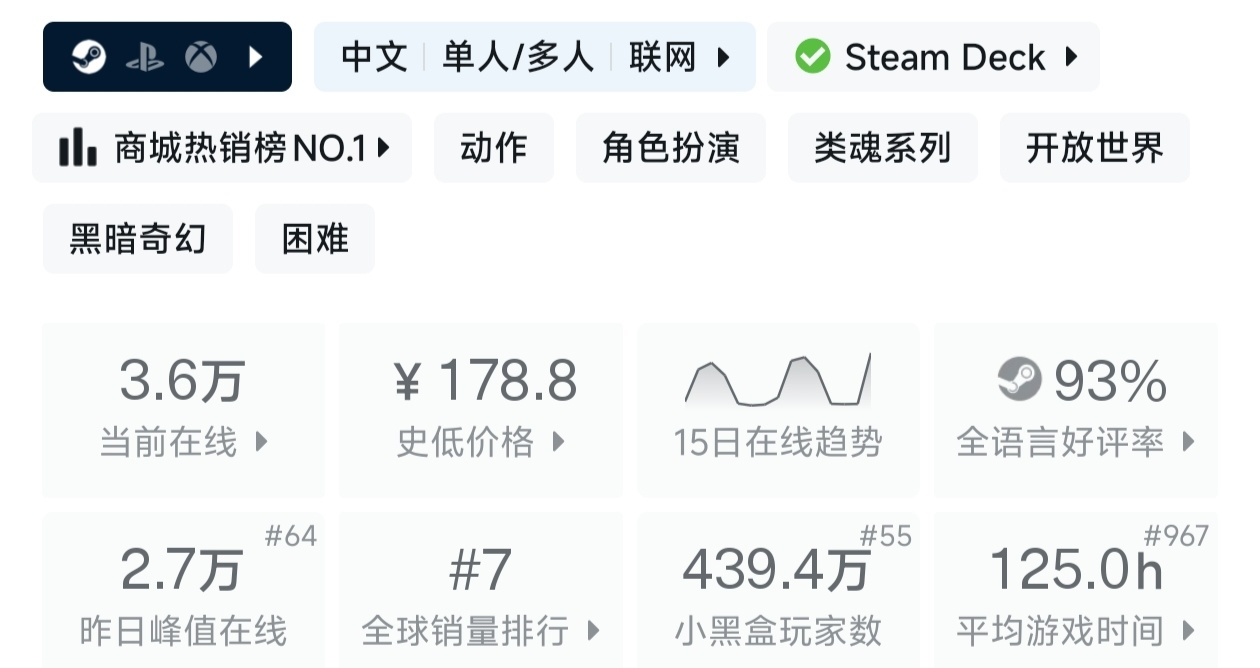Click the 15日在线趋势 label
Image resolution: width=1260 pixels, height=668 pixels.
click(x=778, y=442)
